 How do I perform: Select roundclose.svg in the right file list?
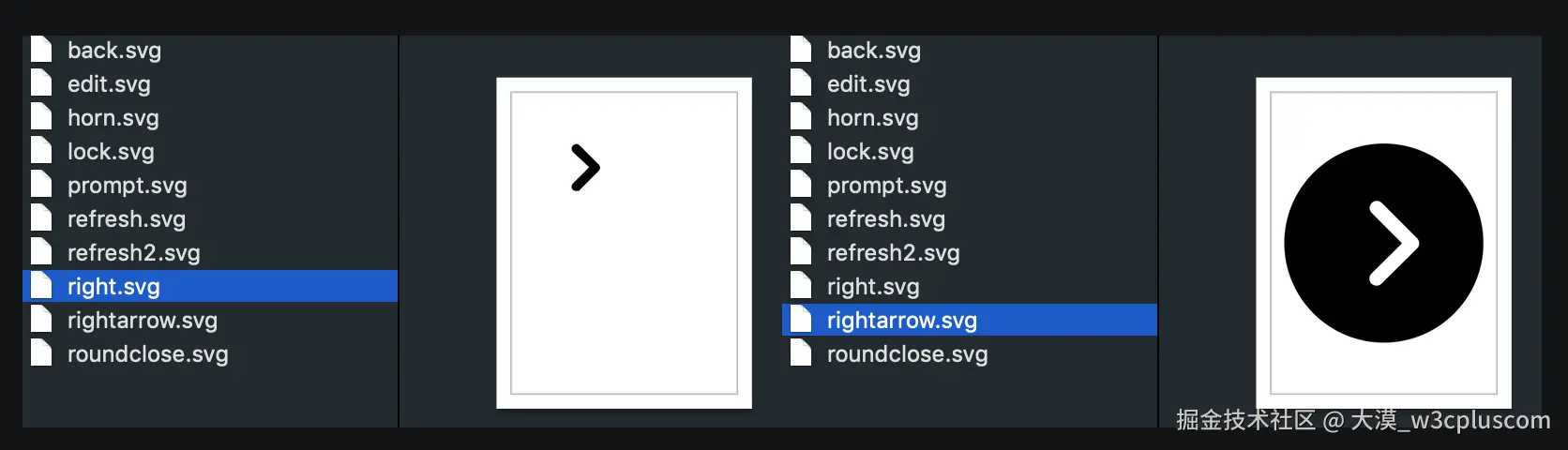click(x=907, y=354)
